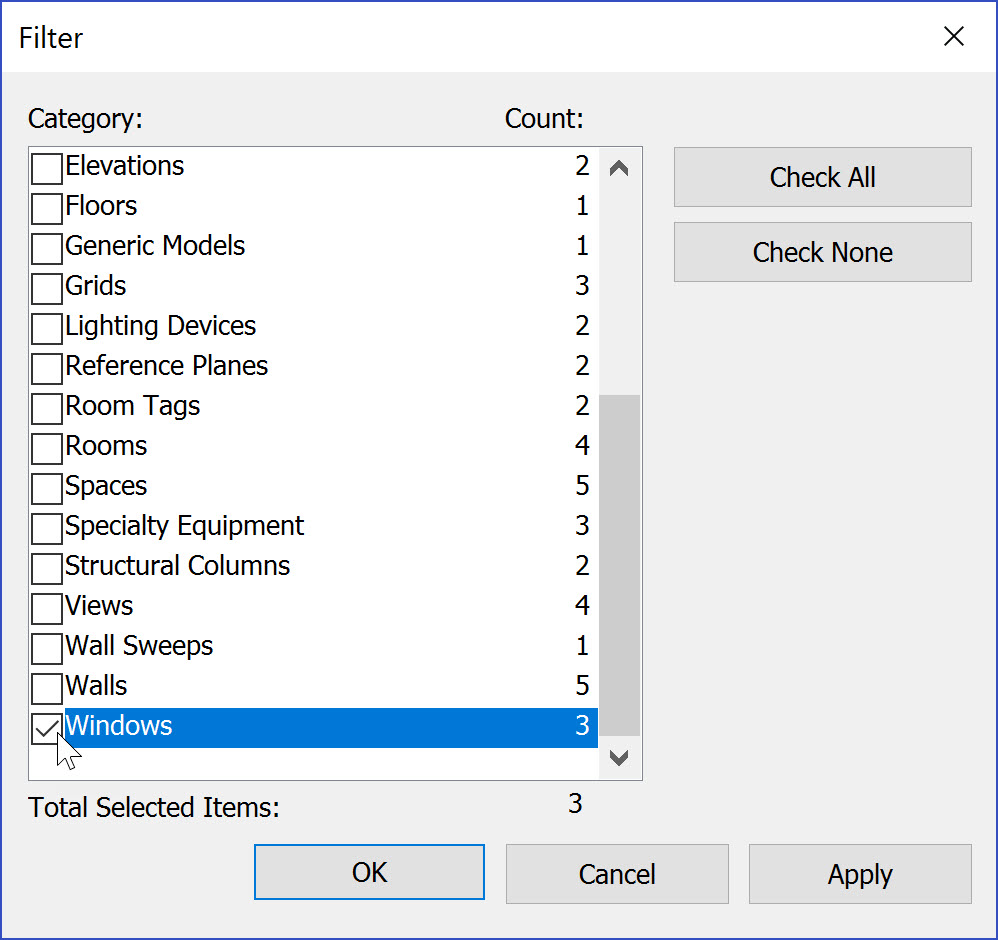Enable the Grids checkbox

(x=45, y=288)
